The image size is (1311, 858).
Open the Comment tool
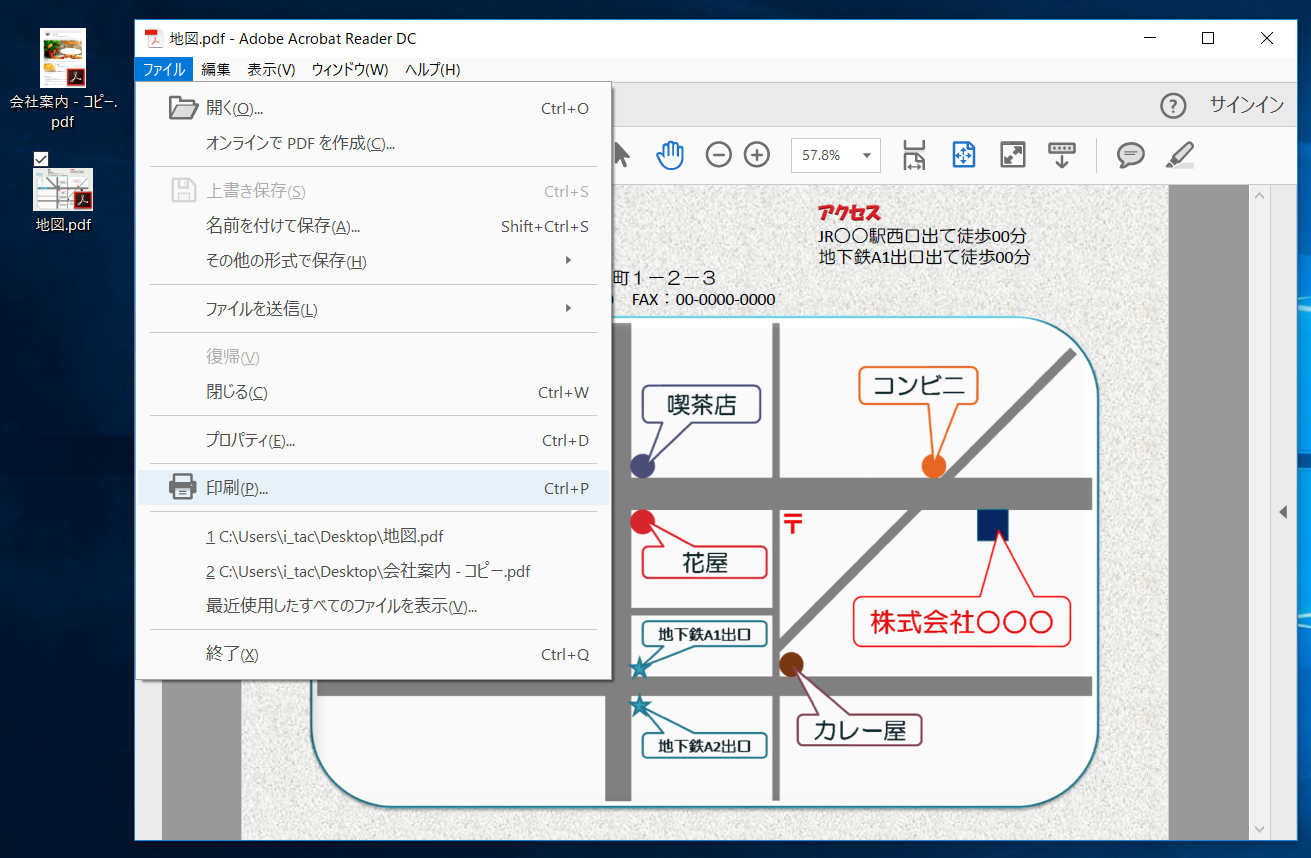coord(1129,155)
